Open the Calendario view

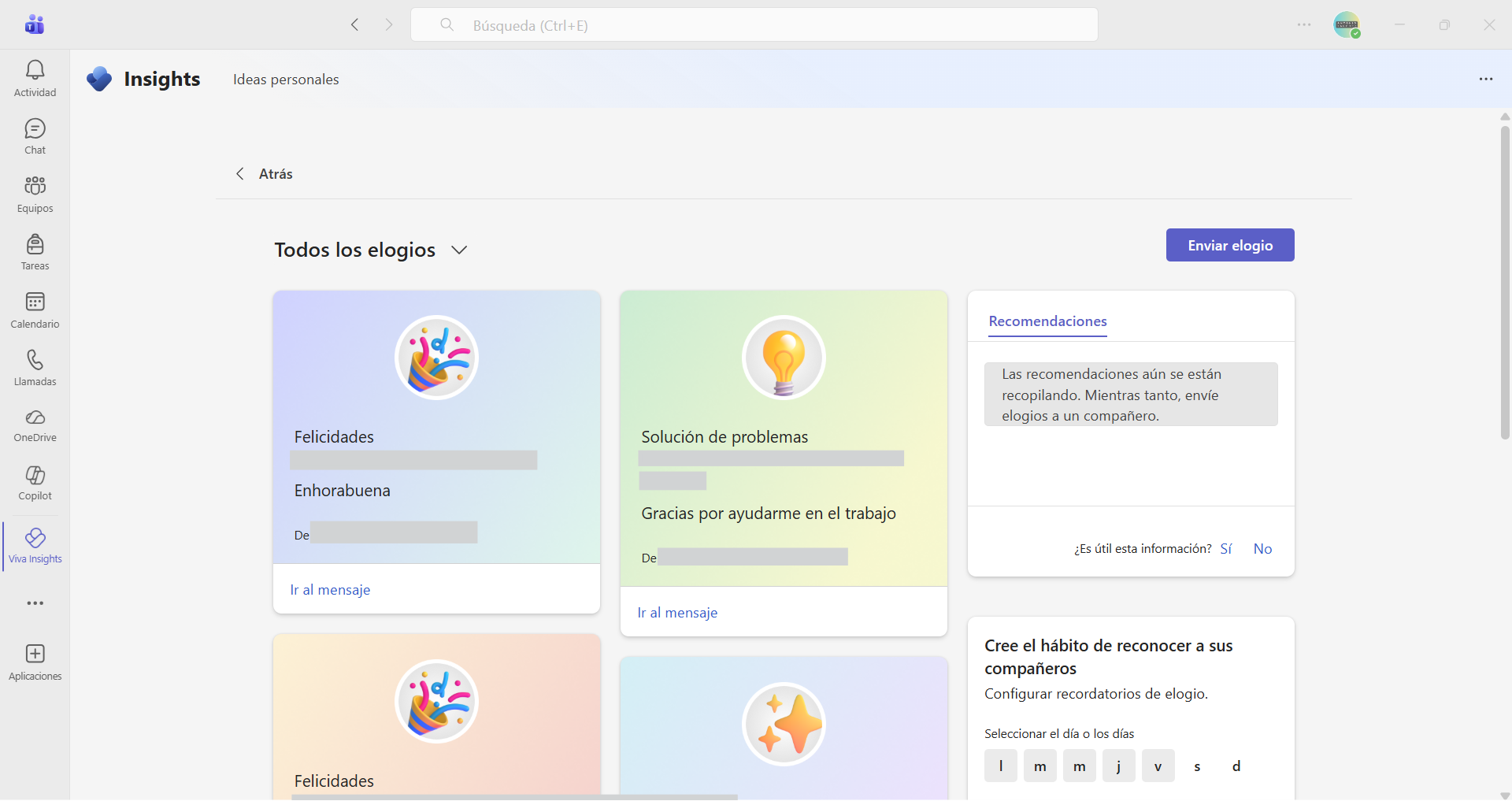(35, 310)
